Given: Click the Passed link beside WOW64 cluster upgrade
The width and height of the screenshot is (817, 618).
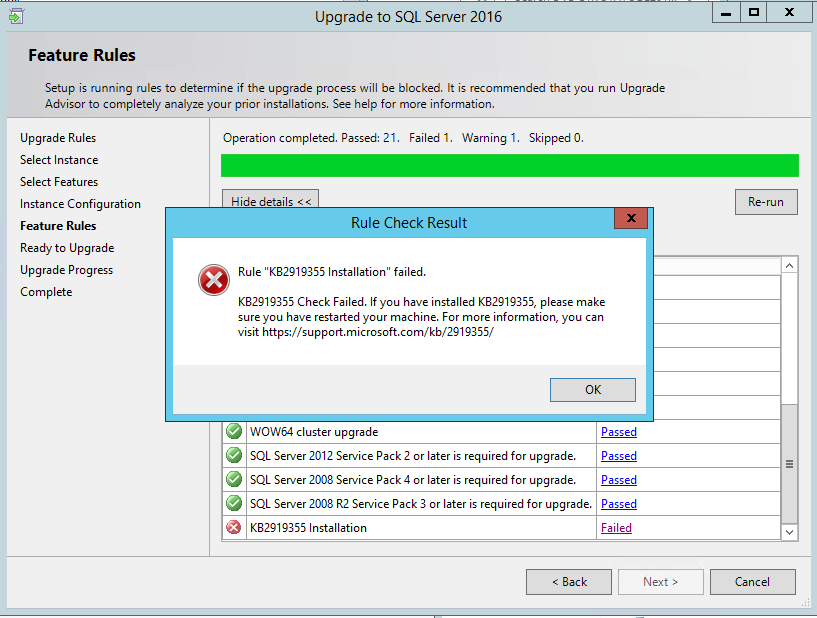Looking at the screenshot, I should point(618,431).
